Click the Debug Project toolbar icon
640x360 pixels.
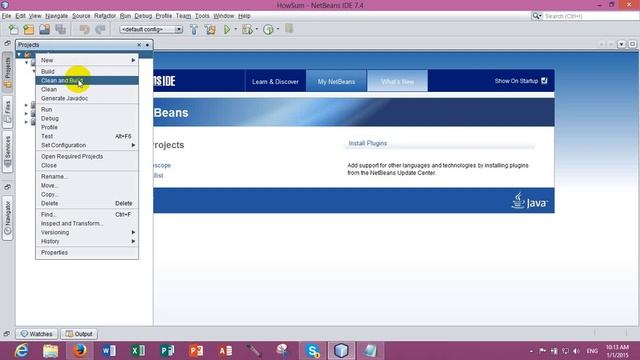point(247,29)
